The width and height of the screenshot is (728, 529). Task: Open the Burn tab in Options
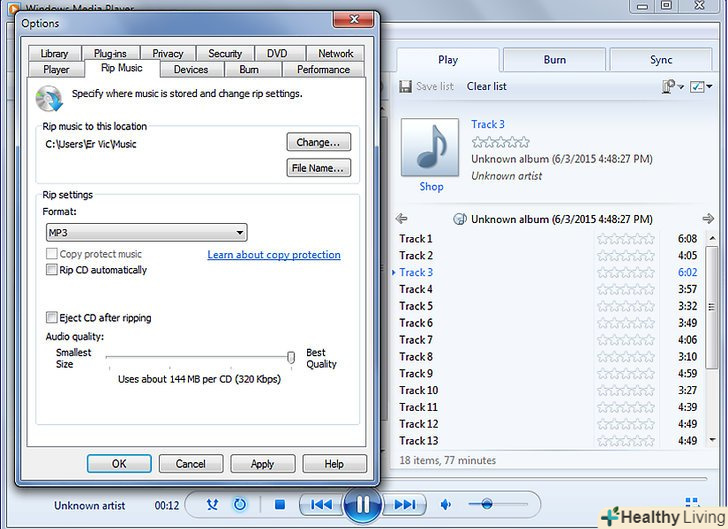coord(249,70)
